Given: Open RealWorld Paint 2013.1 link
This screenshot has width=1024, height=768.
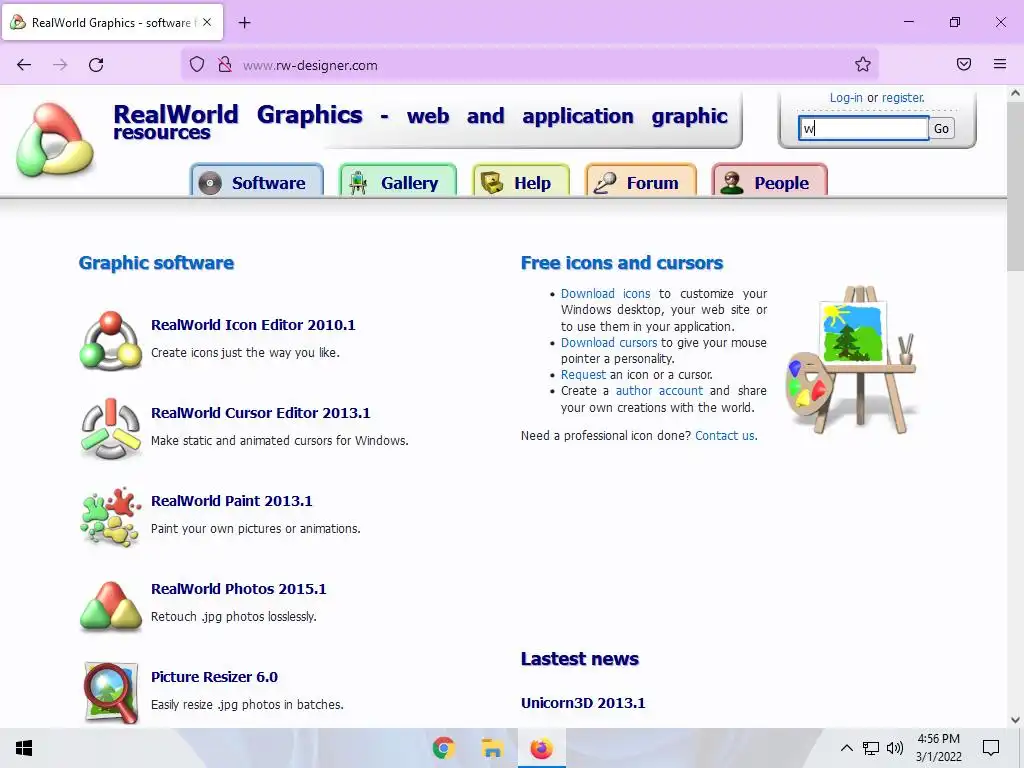Looking at the screenshot, I should (232, 501).
